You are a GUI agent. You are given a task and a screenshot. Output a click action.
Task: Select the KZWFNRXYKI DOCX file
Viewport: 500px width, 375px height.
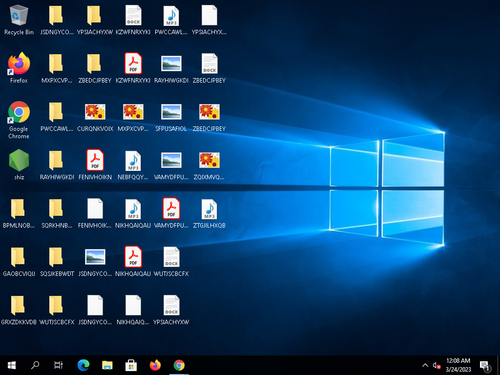pyautogui.click(x=133, y=19)
